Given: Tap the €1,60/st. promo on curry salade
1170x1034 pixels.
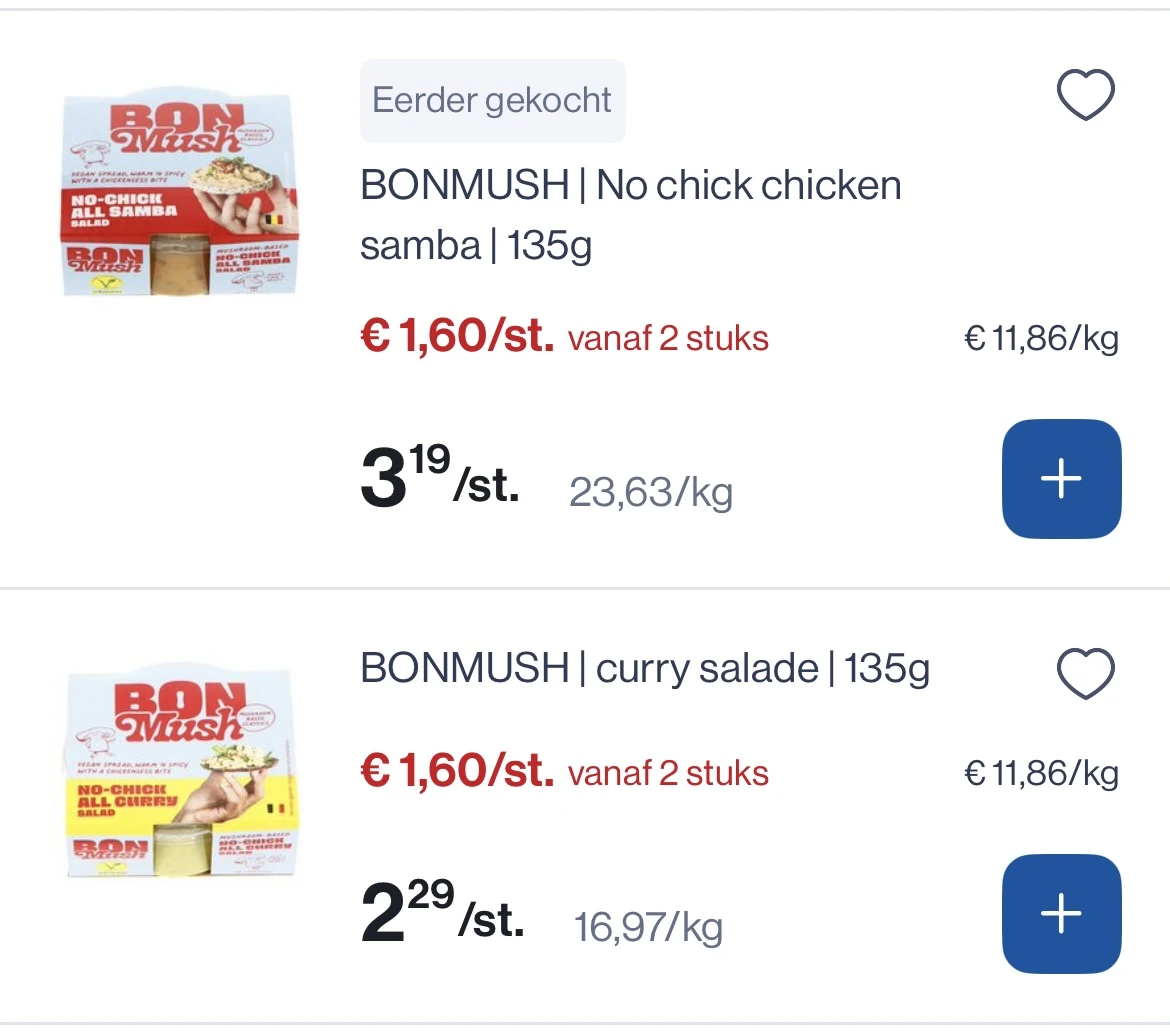Looking at the screenshot, I should pyautogui.click(x=457, y=771).
